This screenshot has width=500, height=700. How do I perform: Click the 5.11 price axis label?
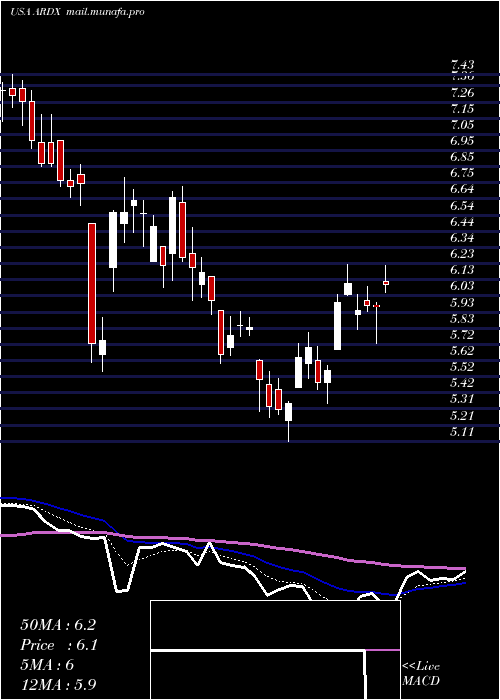pos(462,432)
